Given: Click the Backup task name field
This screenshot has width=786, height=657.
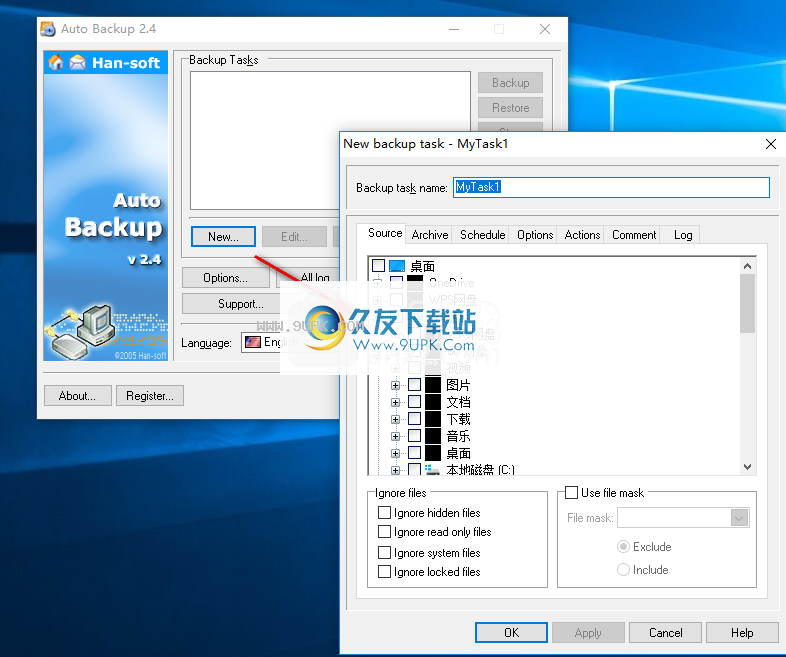Looking at the screenshot, I should pyautogui.click(x=611, y=187).
